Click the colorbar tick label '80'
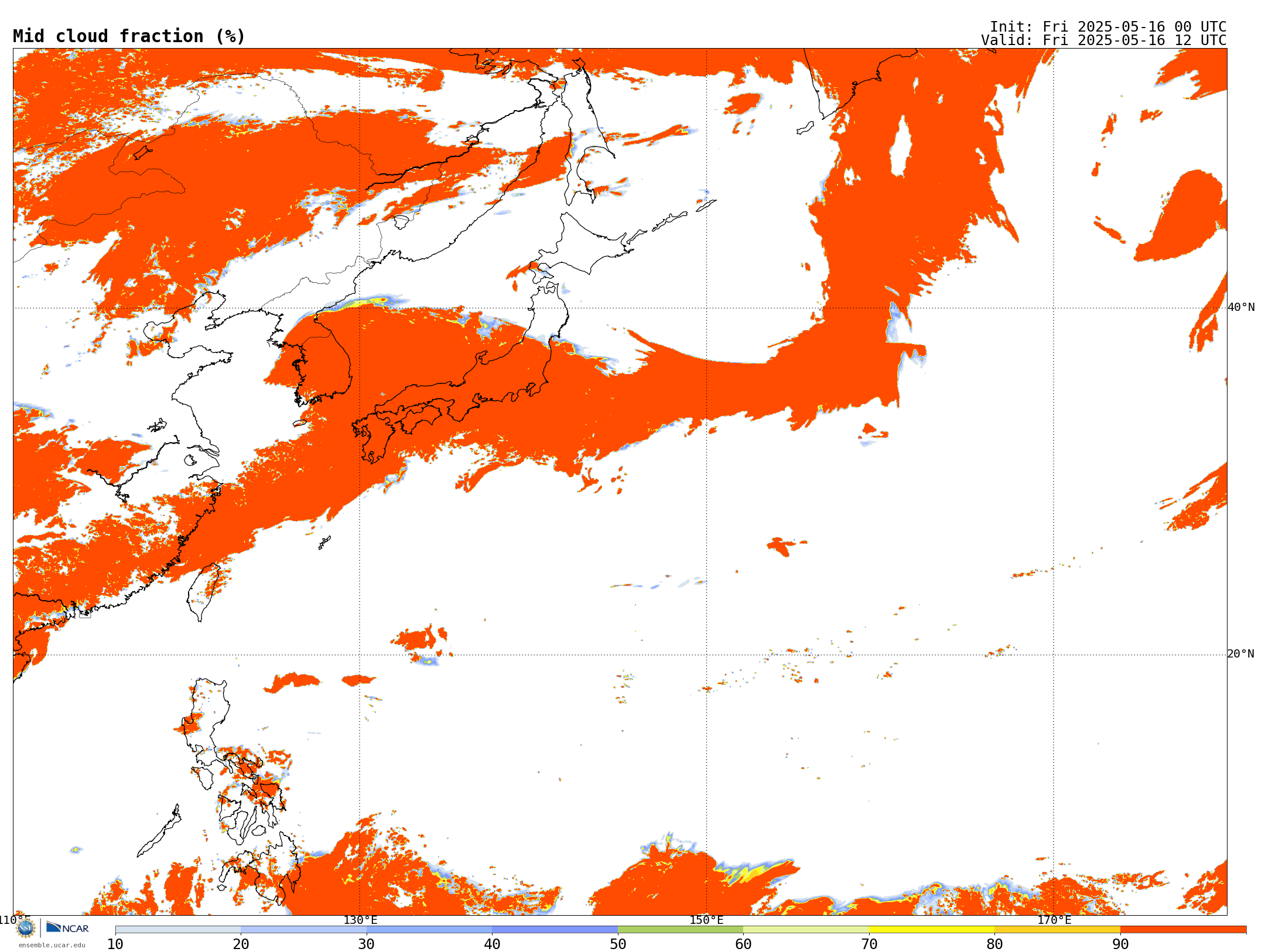 994,944
